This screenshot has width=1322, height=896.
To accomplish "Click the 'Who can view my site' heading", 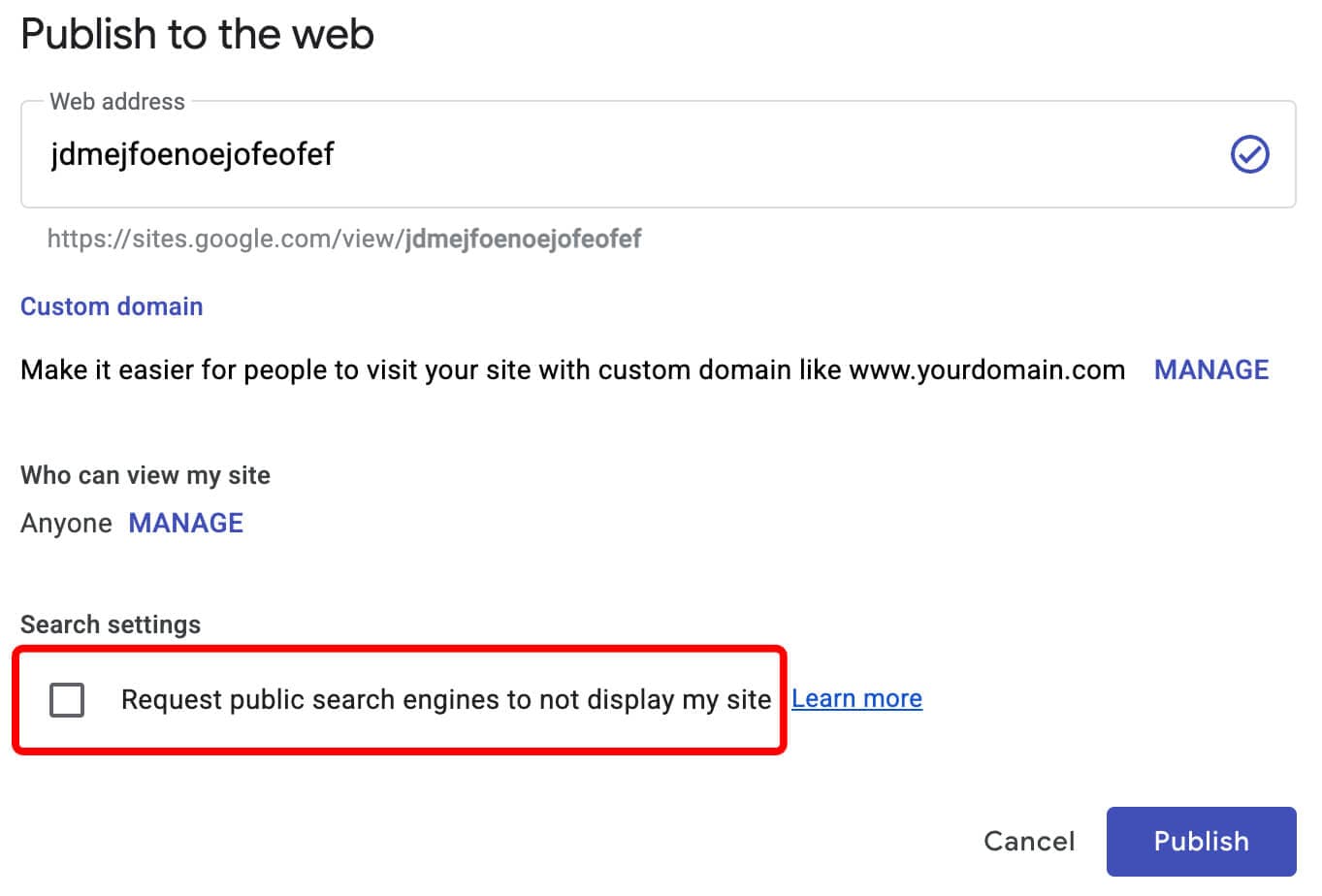I will pyautogui.click(x=145, y=475).
